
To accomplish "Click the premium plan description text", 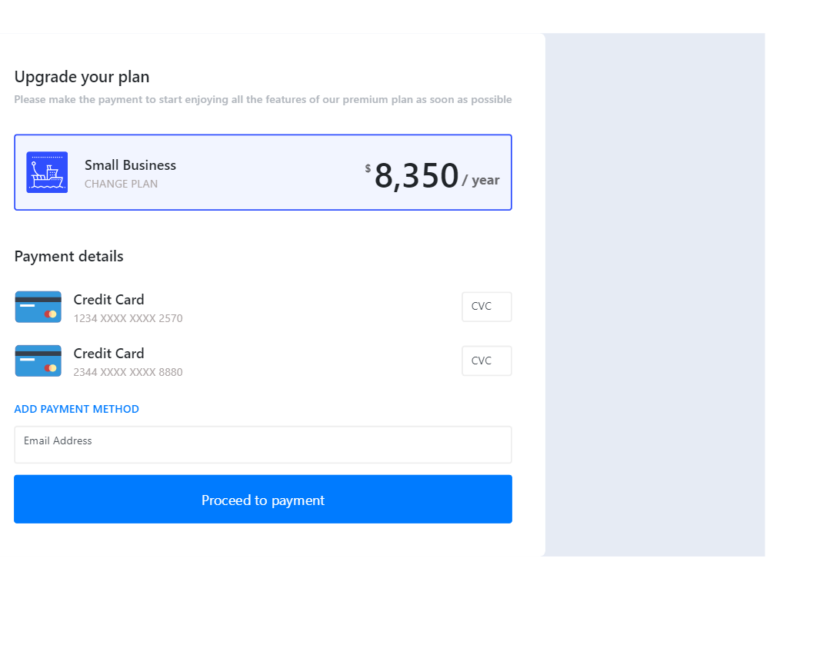I will tap(263, 100).
